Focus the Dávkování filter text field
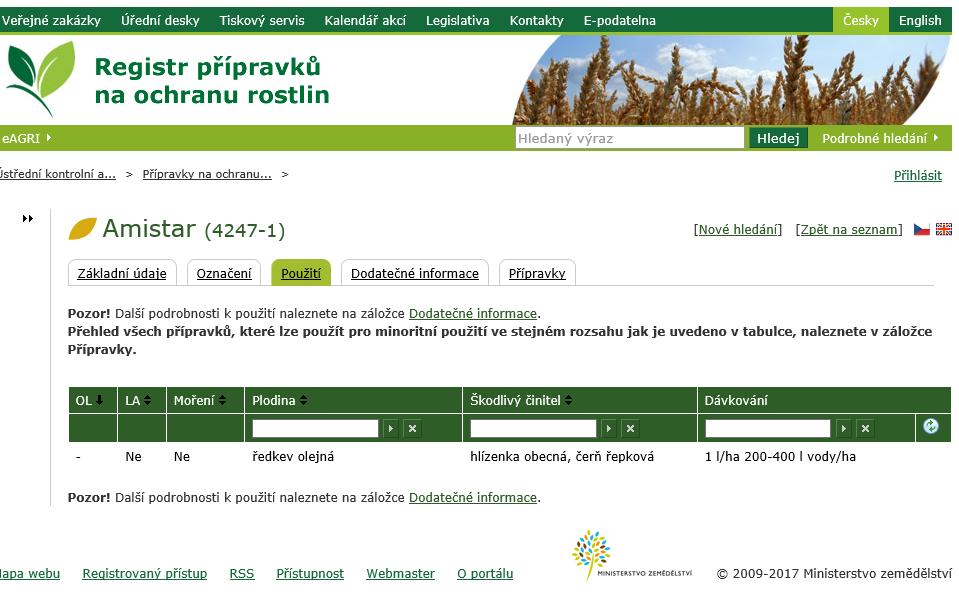This screenshot has height=609, width=959. (768, 429)
